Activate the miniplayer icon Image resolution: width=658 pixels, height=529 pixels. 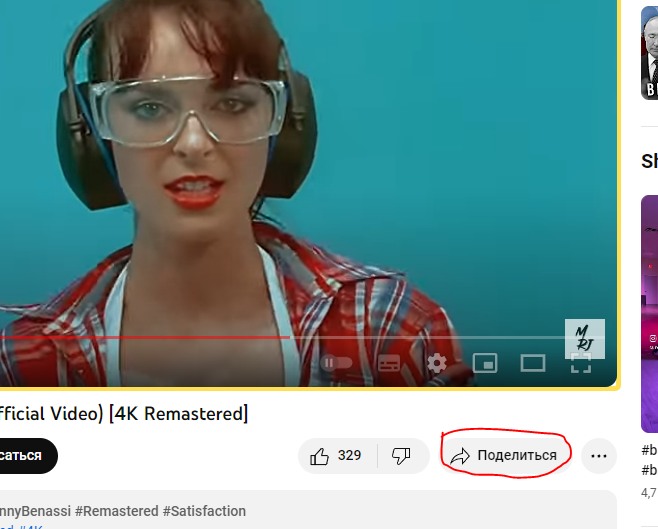485,363
